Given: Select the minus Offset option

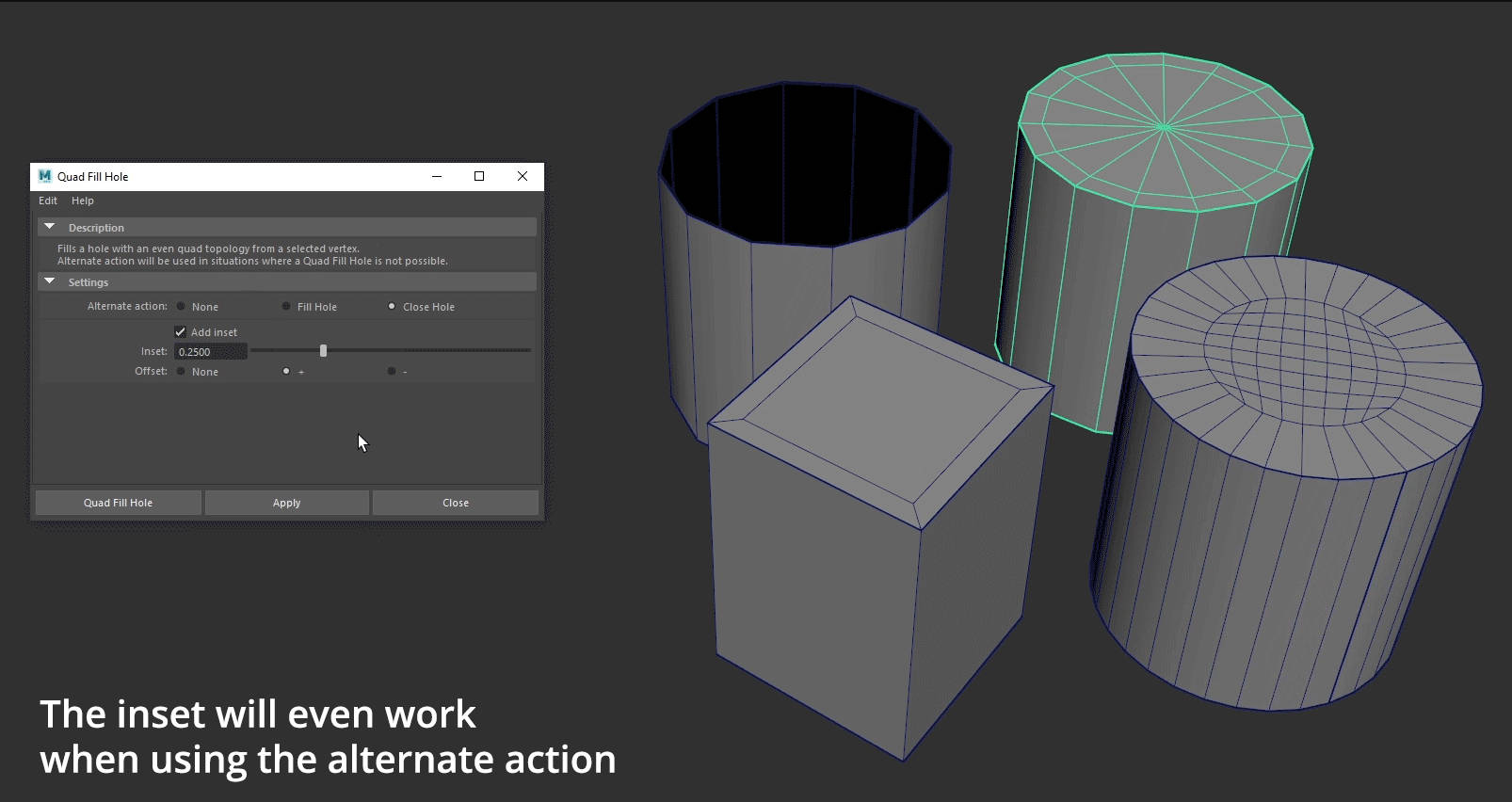Looking at the screenshot, I should (392, 371).
